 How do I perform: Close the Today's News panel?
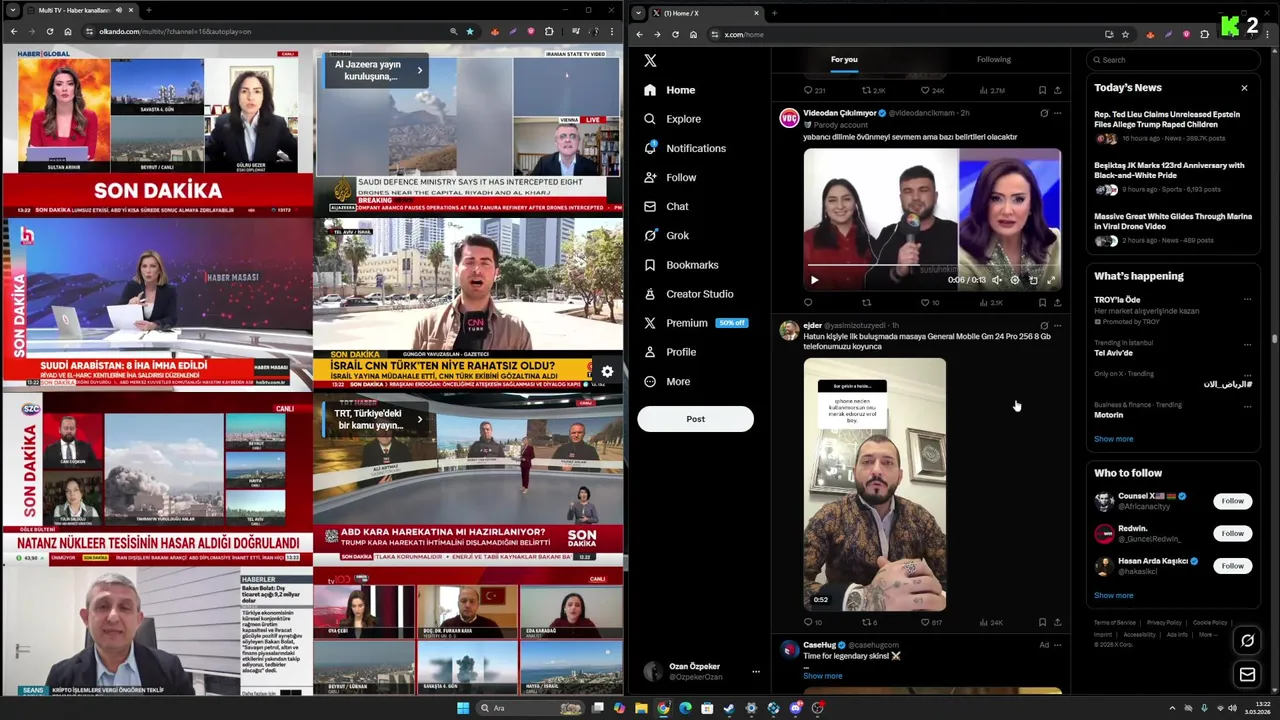point(1244,88)
